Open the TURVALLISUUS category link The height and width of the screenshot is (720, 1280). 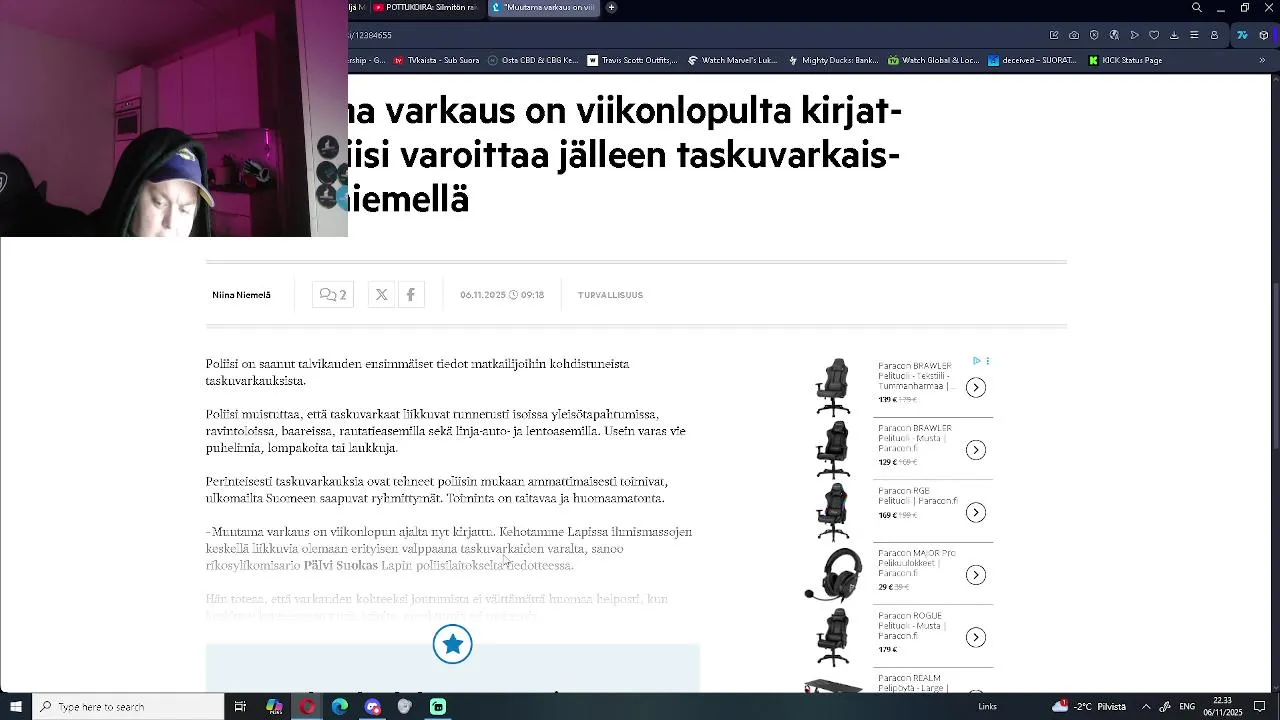point(610,295)
